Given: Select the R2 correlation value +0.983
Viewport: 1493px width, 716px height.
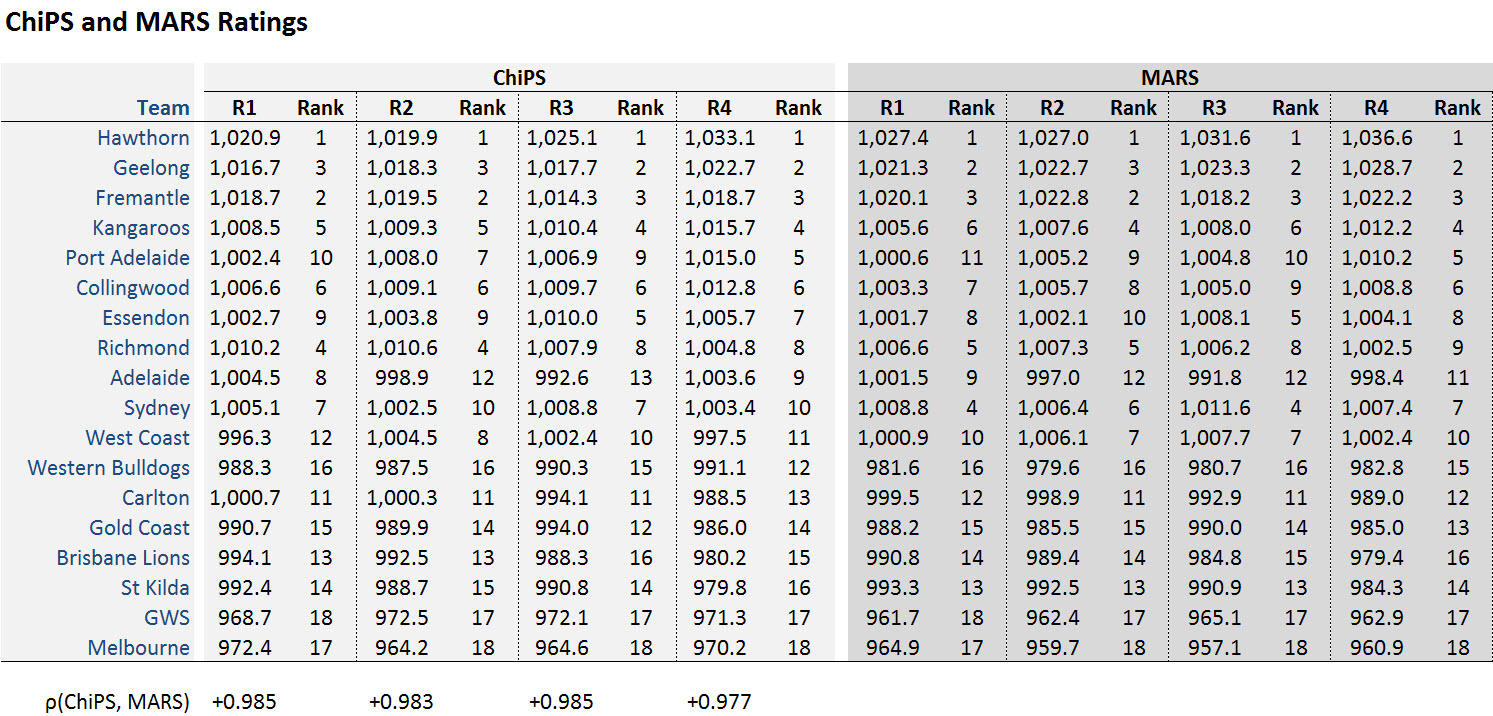Looking at the screenshot, I should (x=401, y=702).
